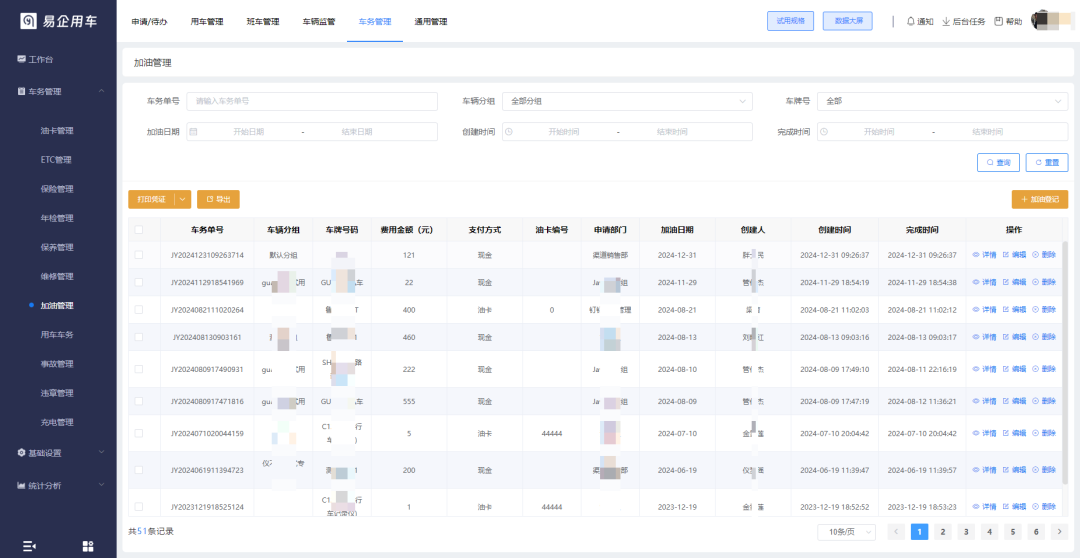This screenshot has height=558, width=1080.
Task: Click the 帮助 help icon
Action: 998,21
